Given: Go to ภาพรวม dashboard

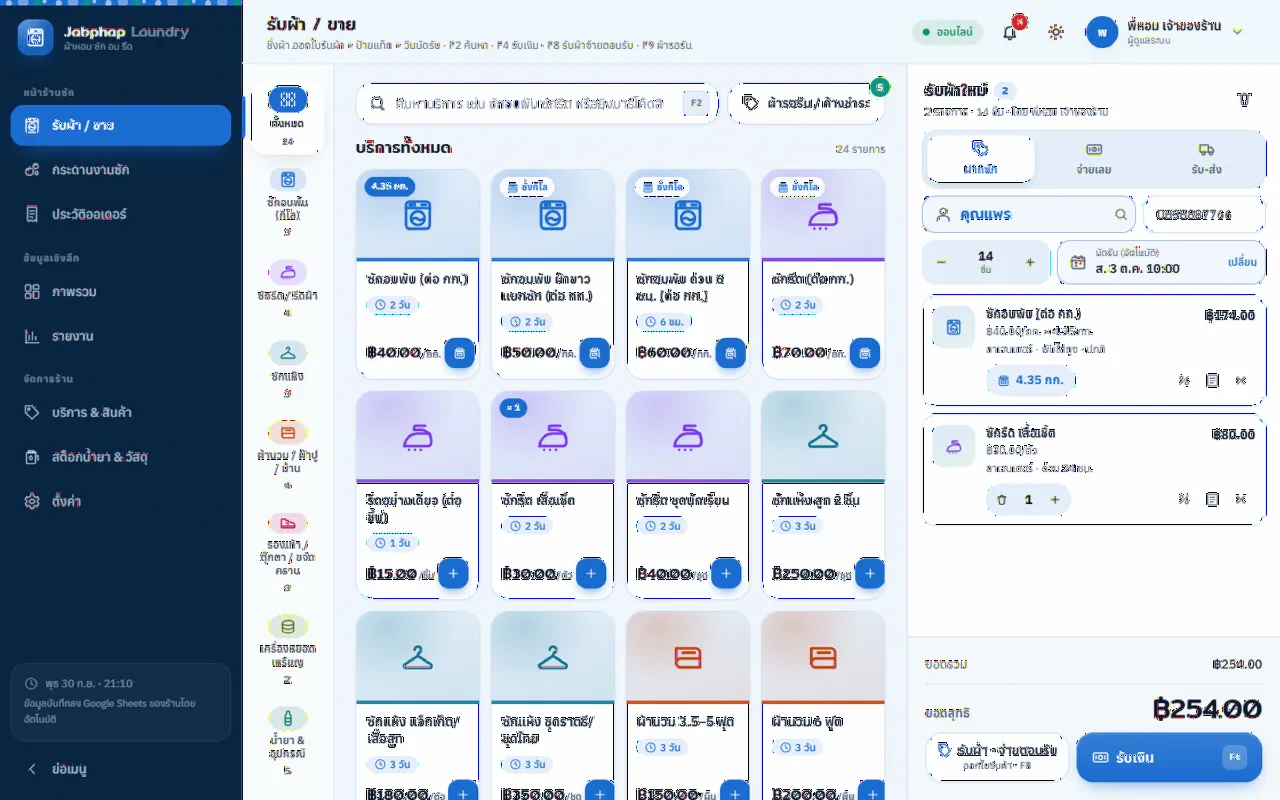Looking at the screenshot, I should 121,292.
